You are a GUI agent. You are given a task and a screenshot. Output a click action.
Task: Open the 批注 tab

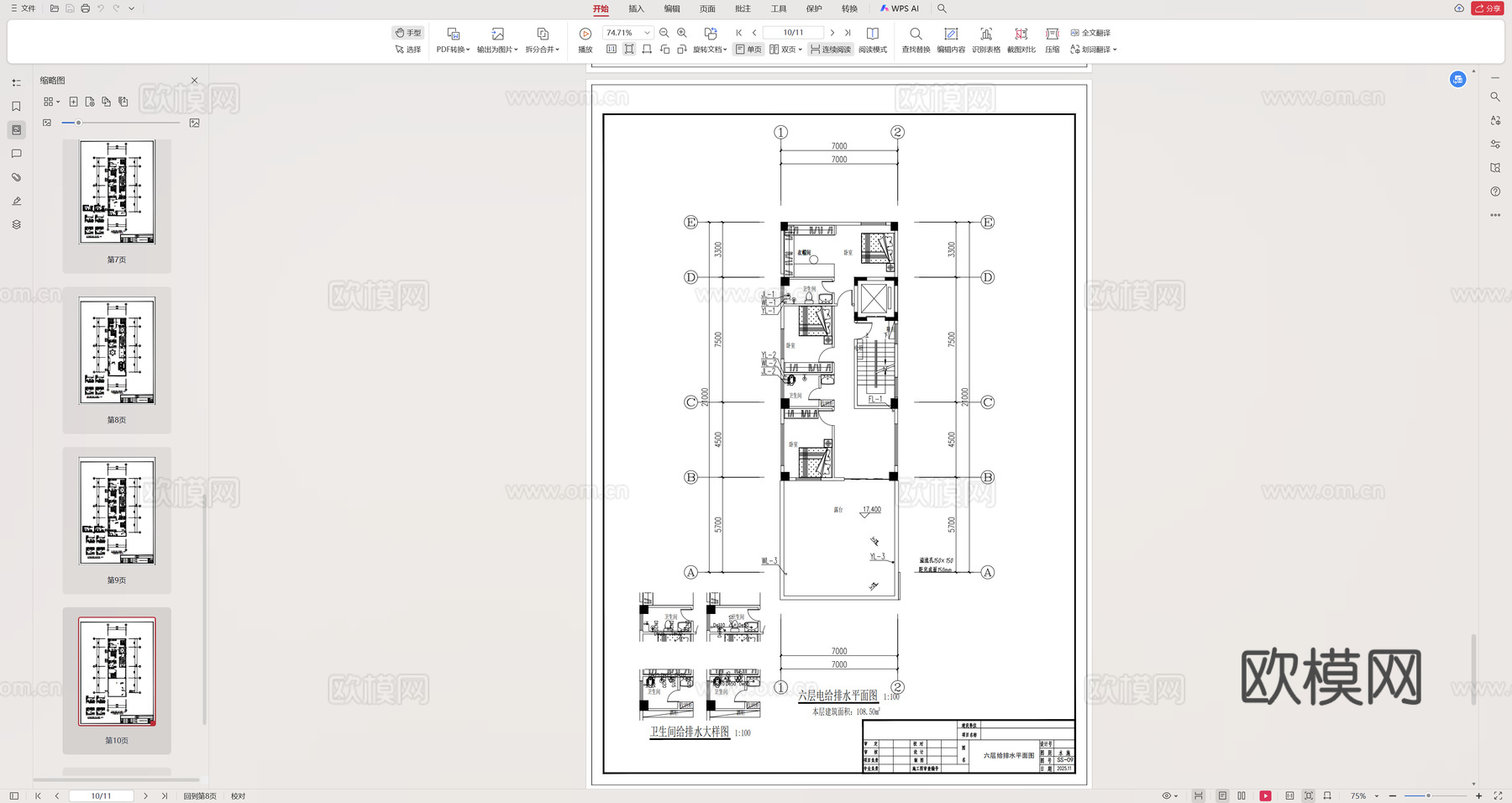coord(743,9)
